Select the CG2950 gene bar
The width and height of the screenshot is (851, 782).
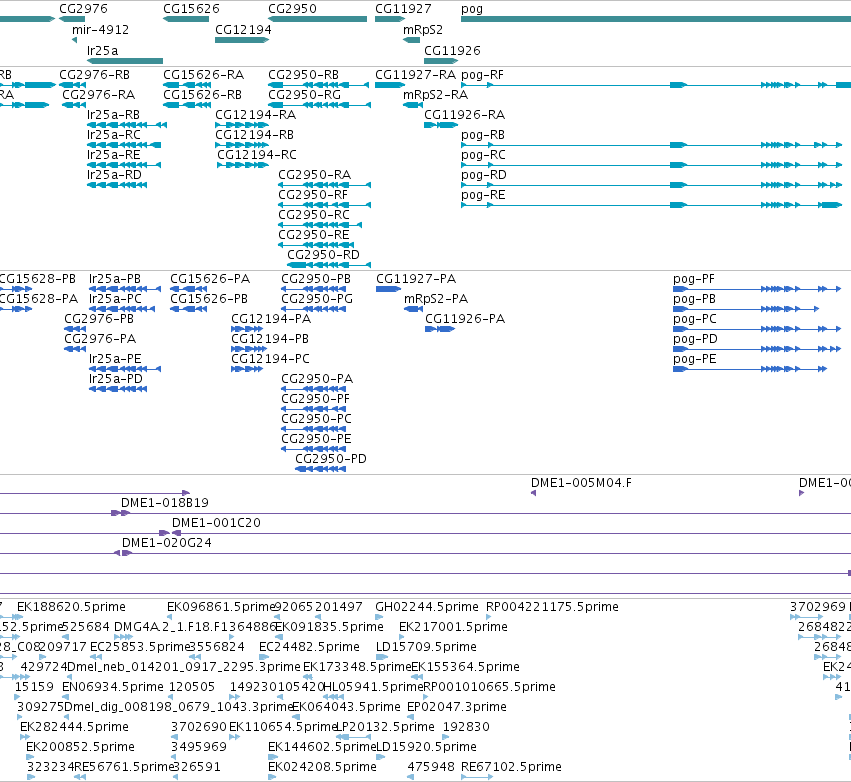pyautogui.click(x=317, y=19)
